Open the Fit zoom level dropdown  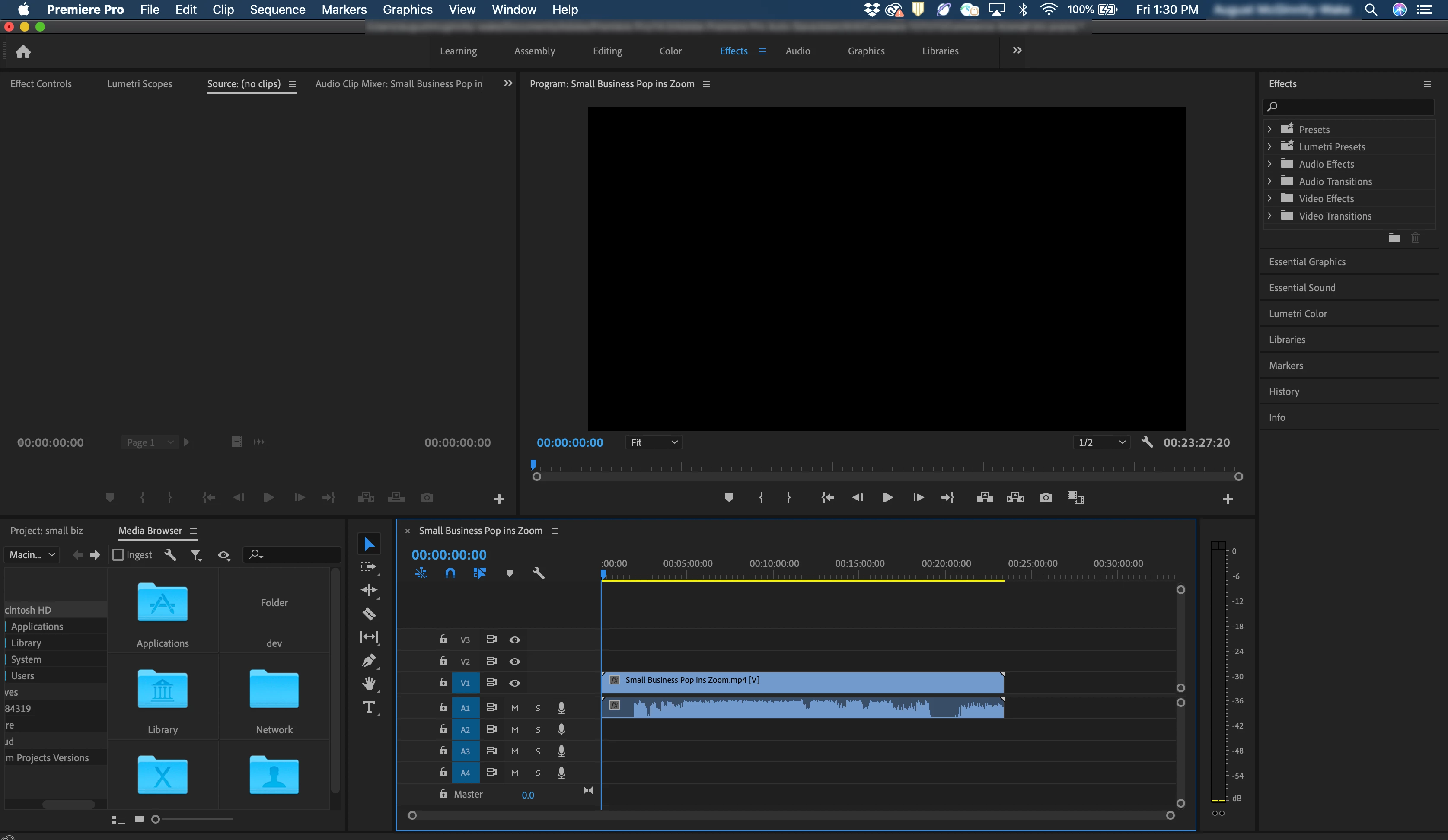click(654, 442)
